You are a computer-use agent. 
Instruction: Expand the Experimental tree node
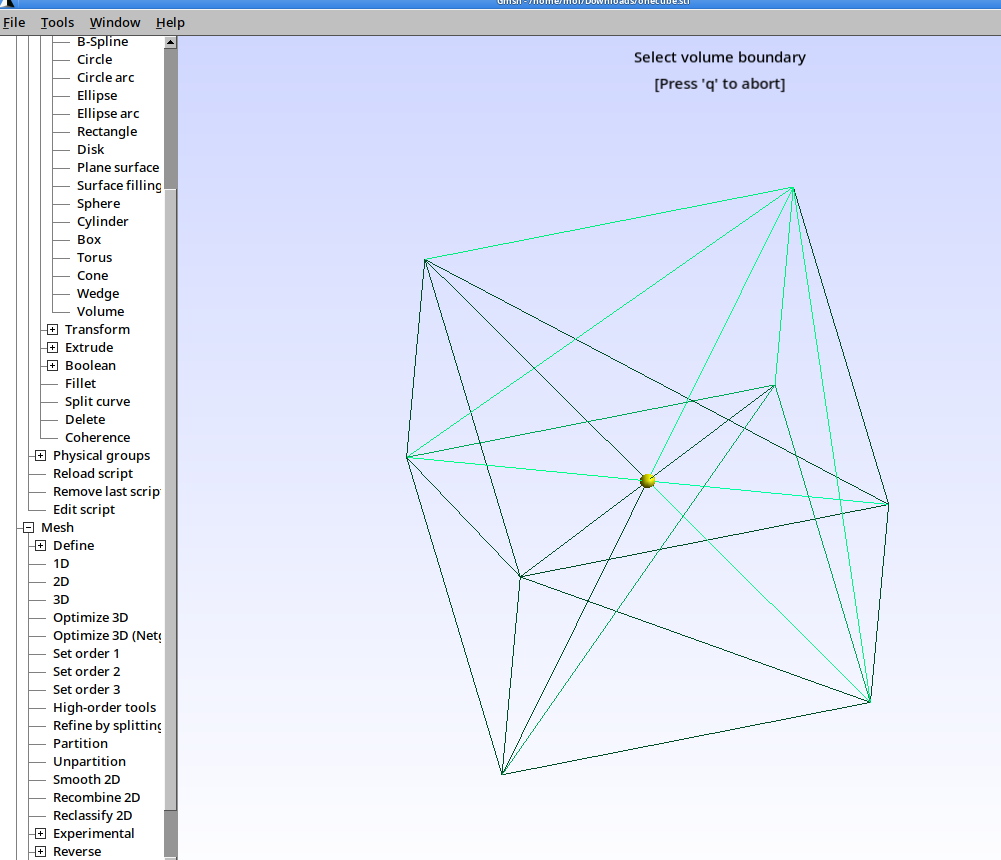[x=40, y=833]
